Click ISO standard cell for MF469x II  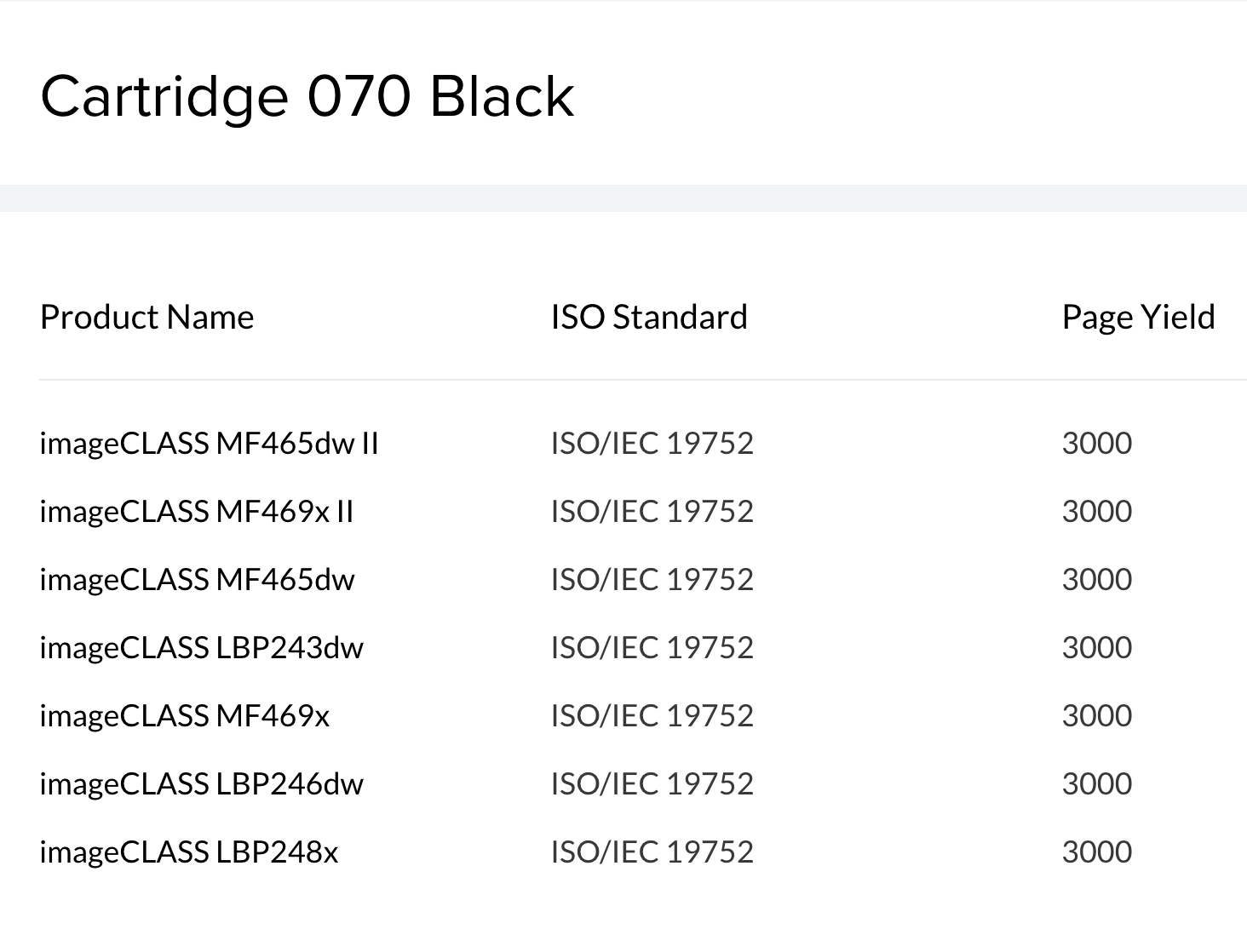652,511
